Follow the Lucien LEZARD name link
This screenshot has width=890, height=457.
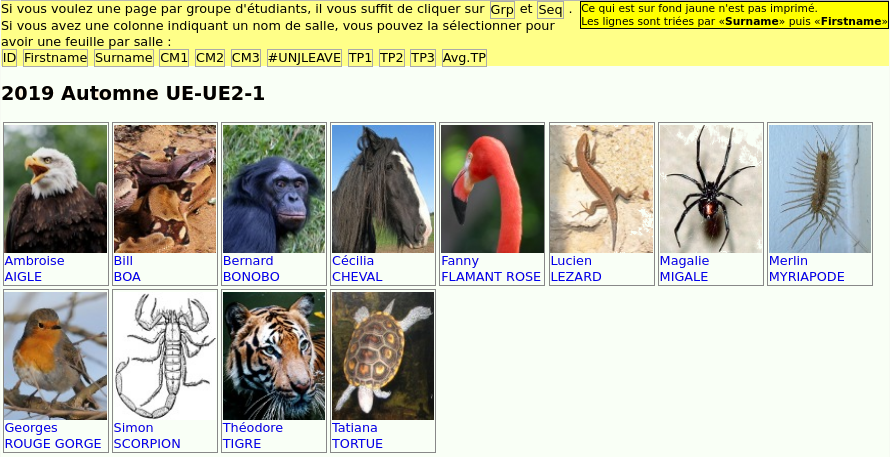click(576, 269)
